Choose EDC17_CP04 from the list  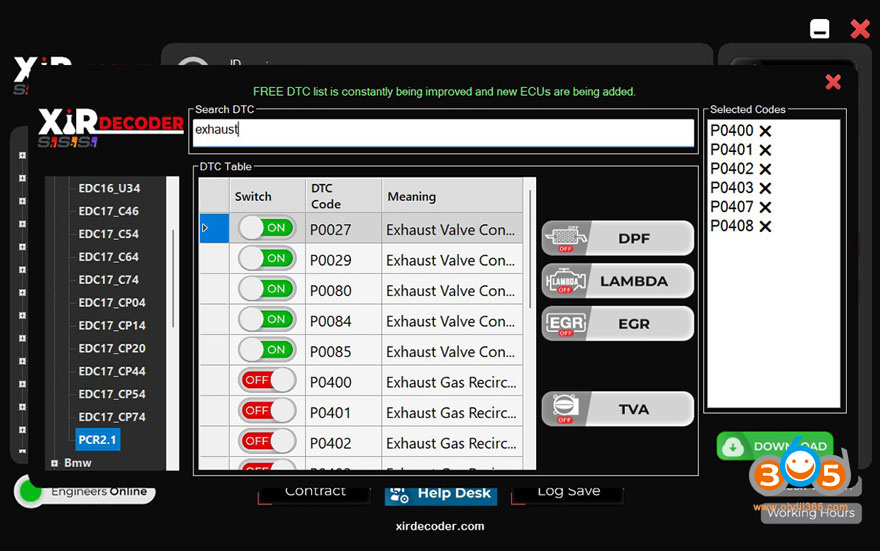click(x=112, y=303)
